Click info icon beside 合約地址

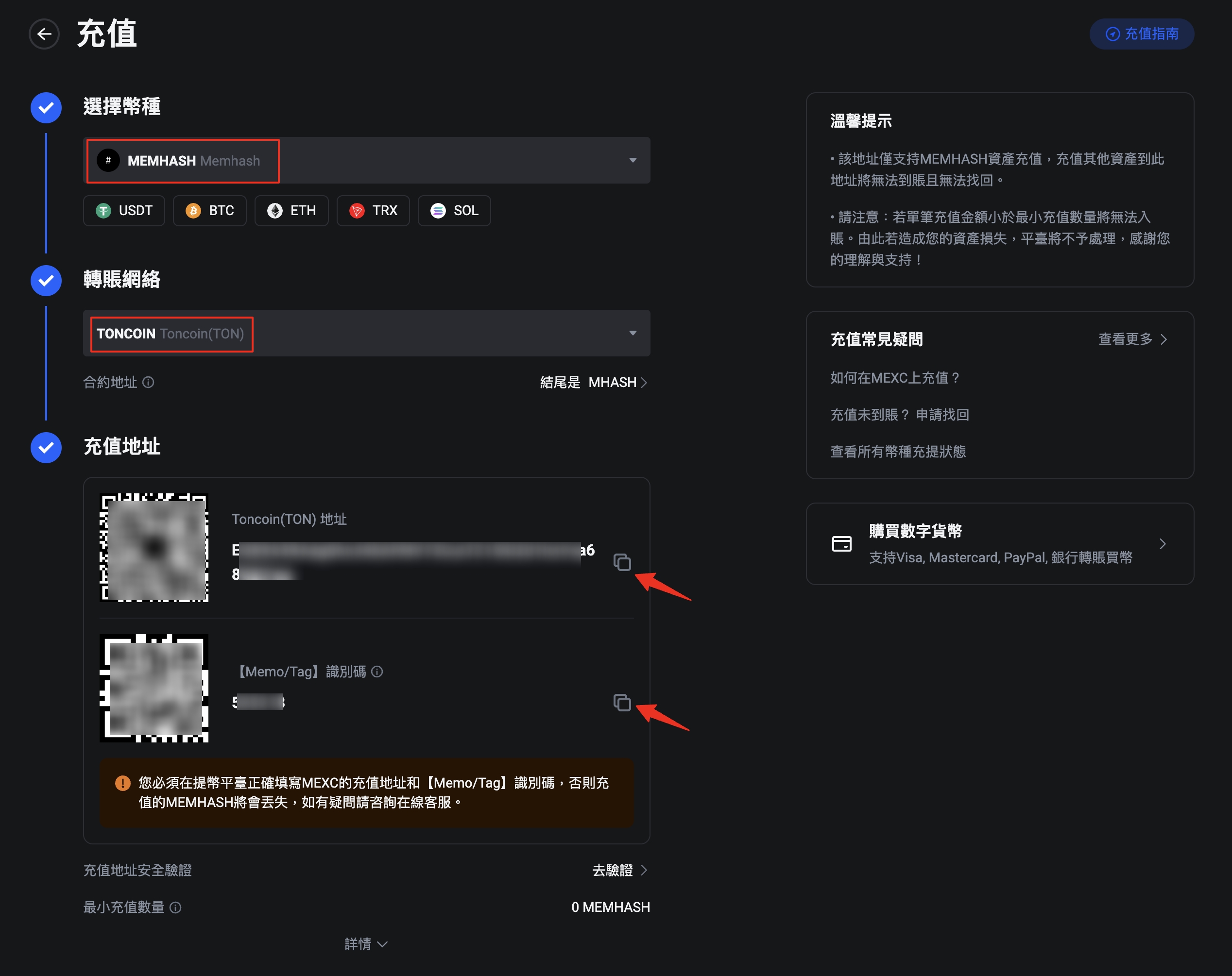[x=148, y=382]
